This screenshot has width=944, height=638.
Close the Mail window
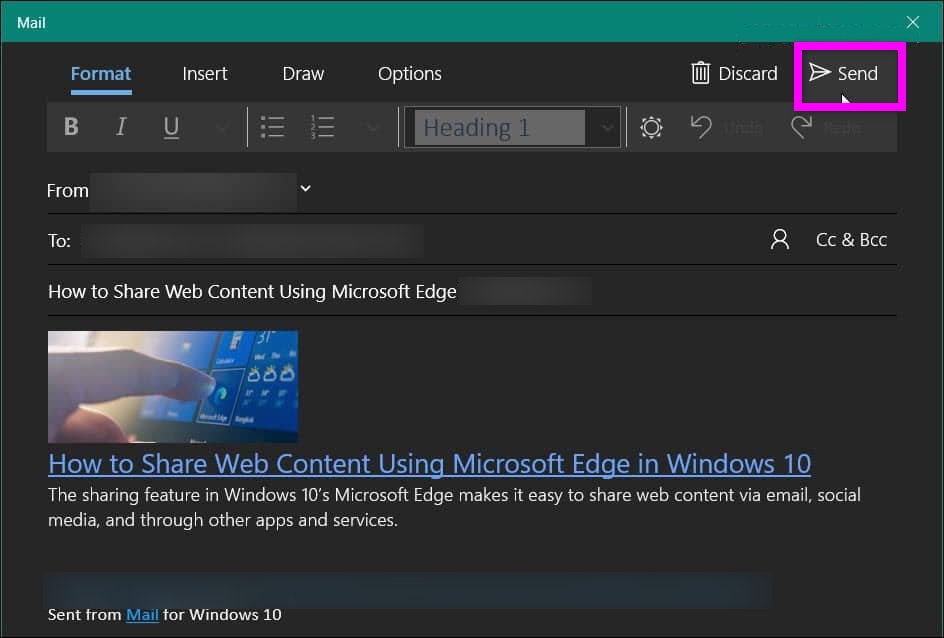pos(913,22)
